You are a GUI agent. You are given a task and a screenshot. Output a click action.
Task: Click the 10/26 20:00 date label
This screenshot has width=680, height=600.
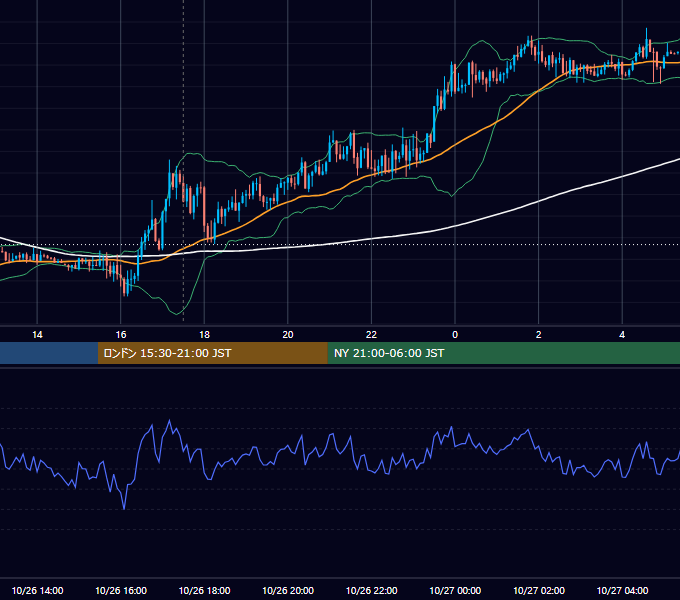coord(288,590)
